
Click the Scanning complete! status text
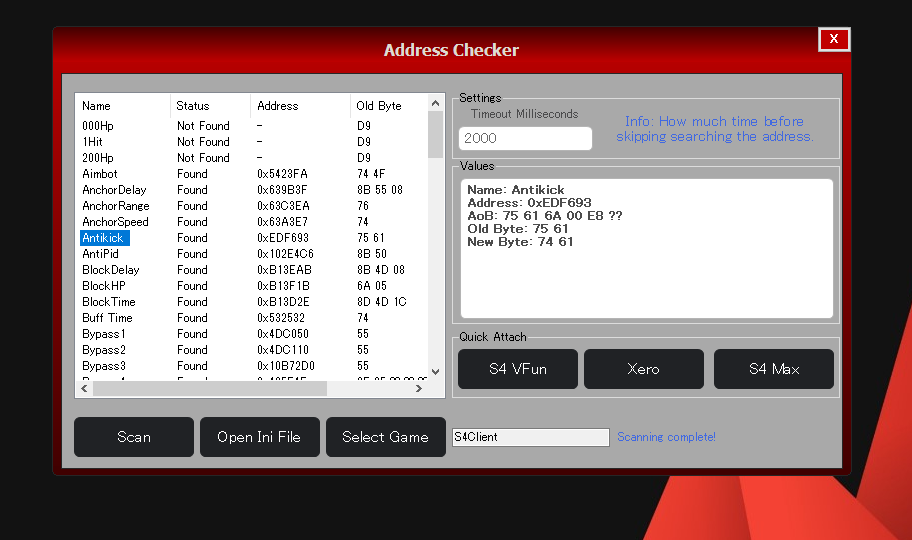coord(667,437)
